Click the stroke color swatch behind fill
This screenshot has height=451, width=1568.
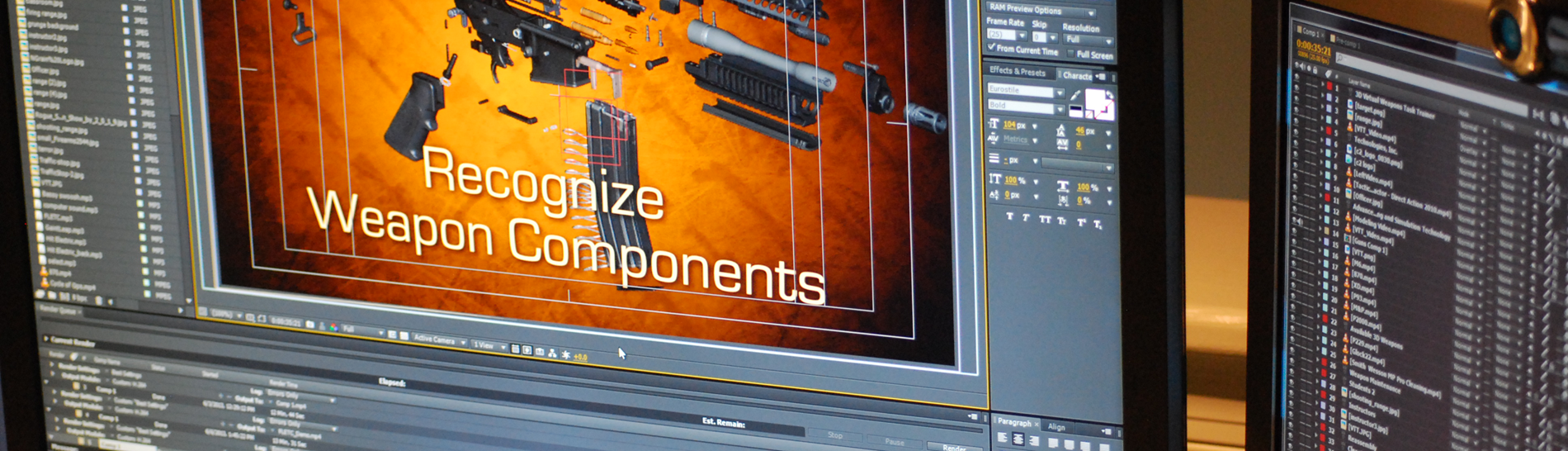pos(1108,112)
